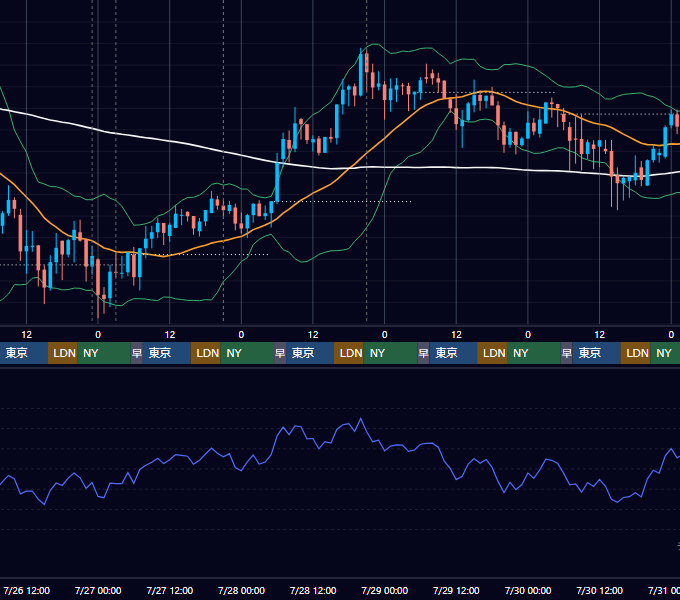This screenshot has height=600, width=680.
Task: Click the 7/29 00:00 date label
Action: tap(385, 590)
